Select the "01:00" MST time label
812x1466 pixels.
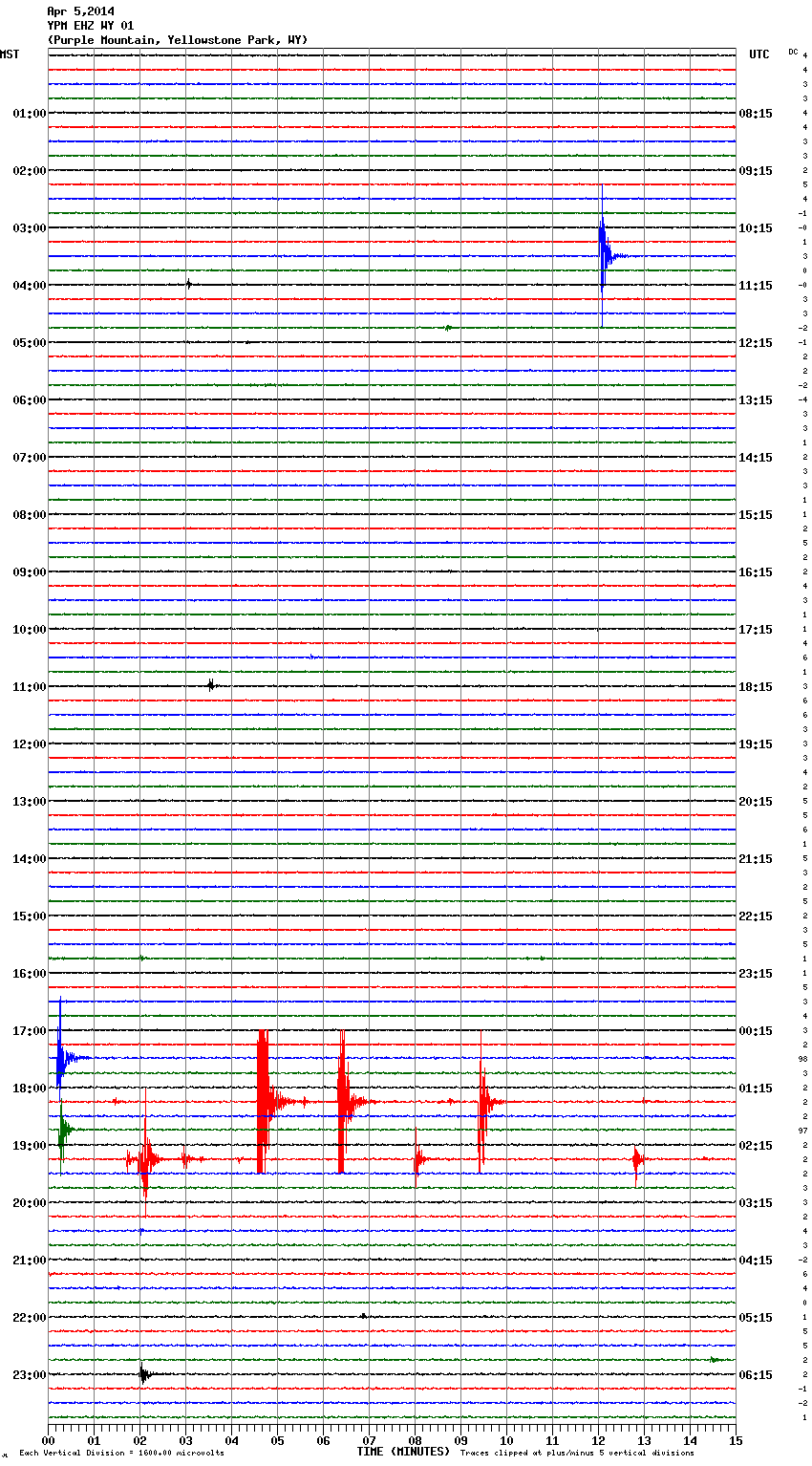click(30, 114)
